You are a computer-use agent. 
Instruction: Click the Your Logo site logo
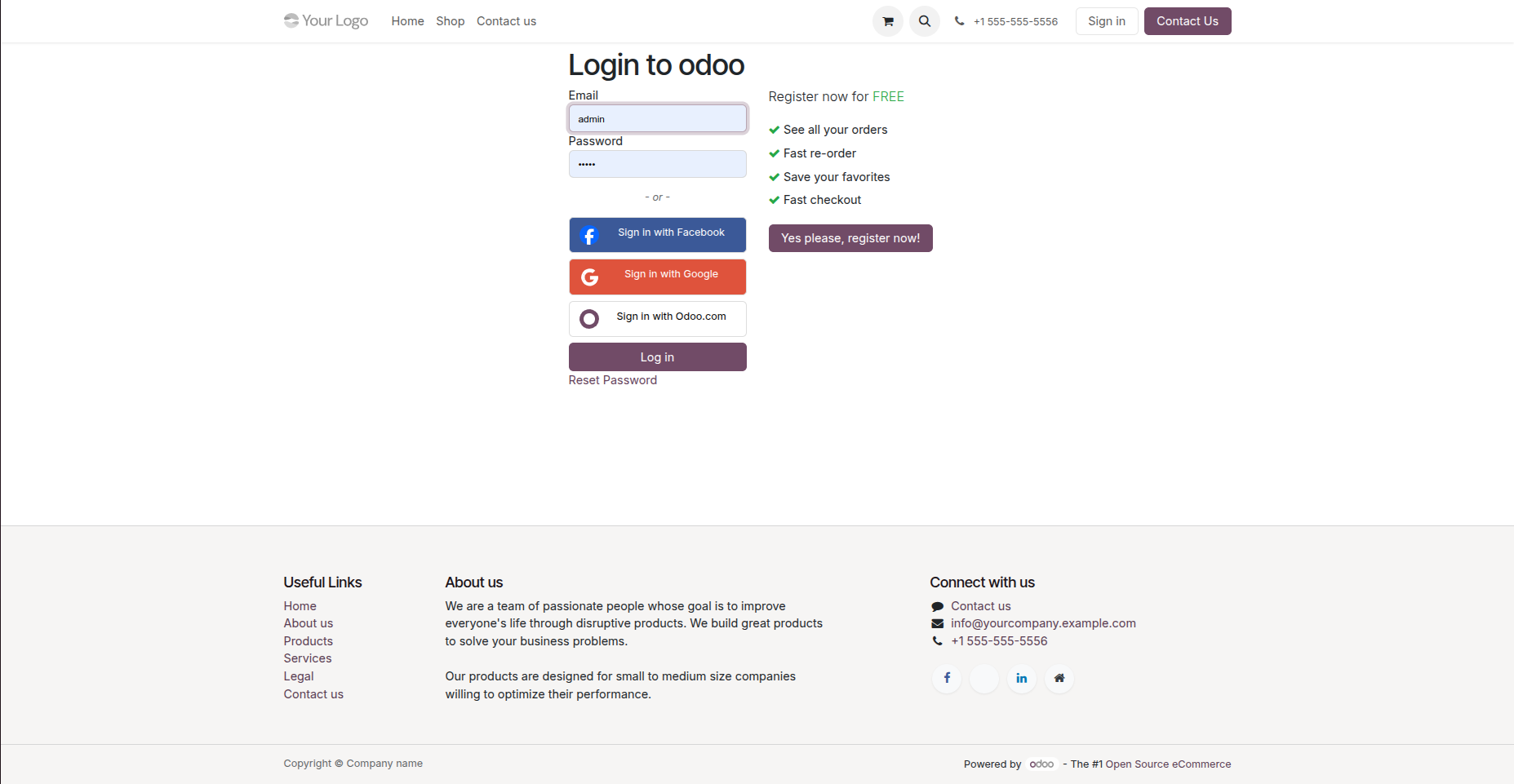tap(326, 21)
